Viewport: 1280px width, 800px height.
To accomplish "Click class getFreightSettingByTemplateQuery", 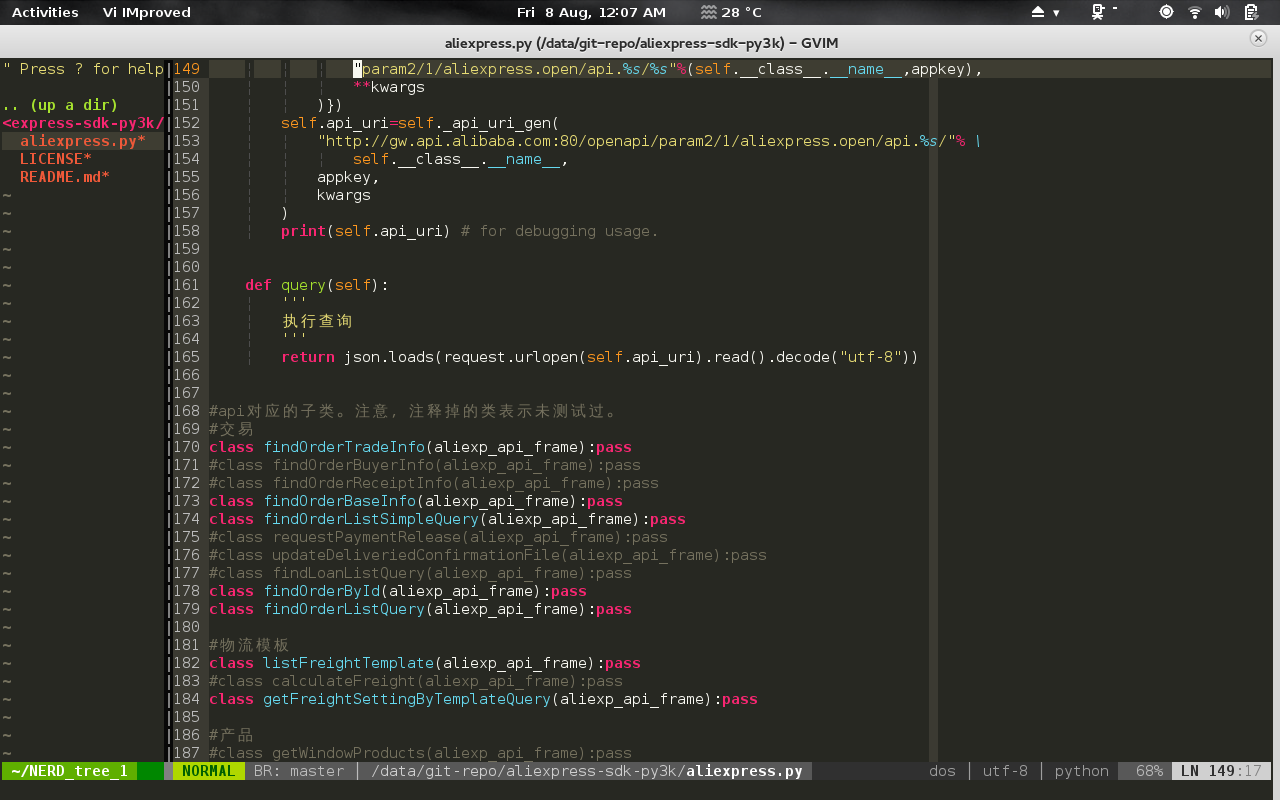I will [483, 699].
